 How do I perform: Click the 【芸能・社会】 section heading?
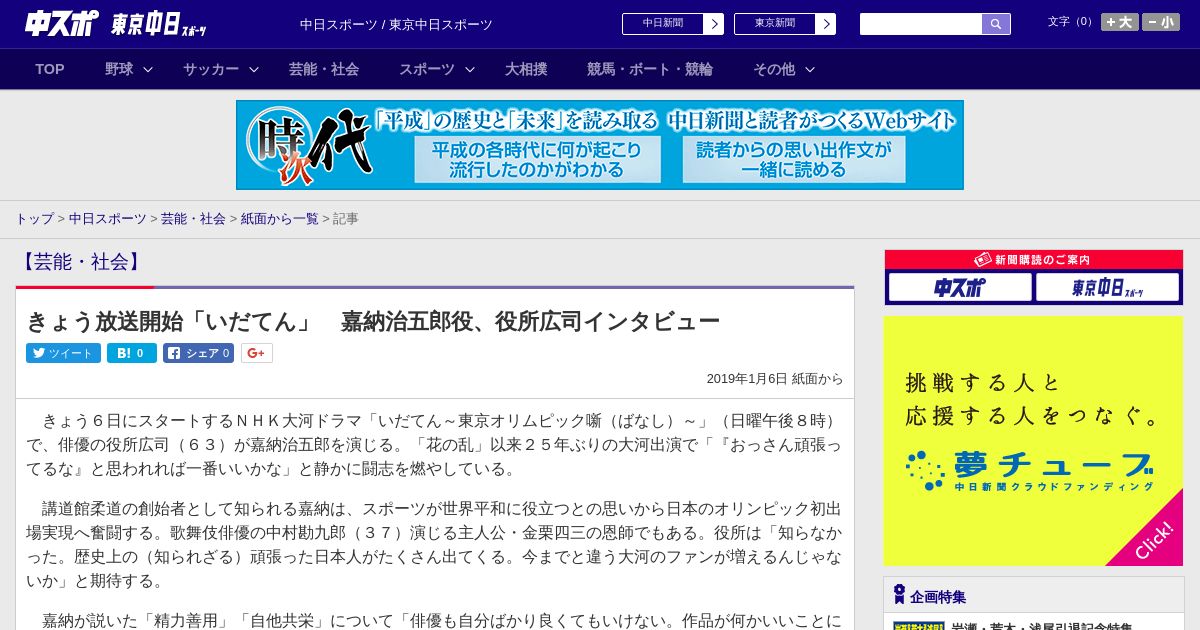[81, 262]
